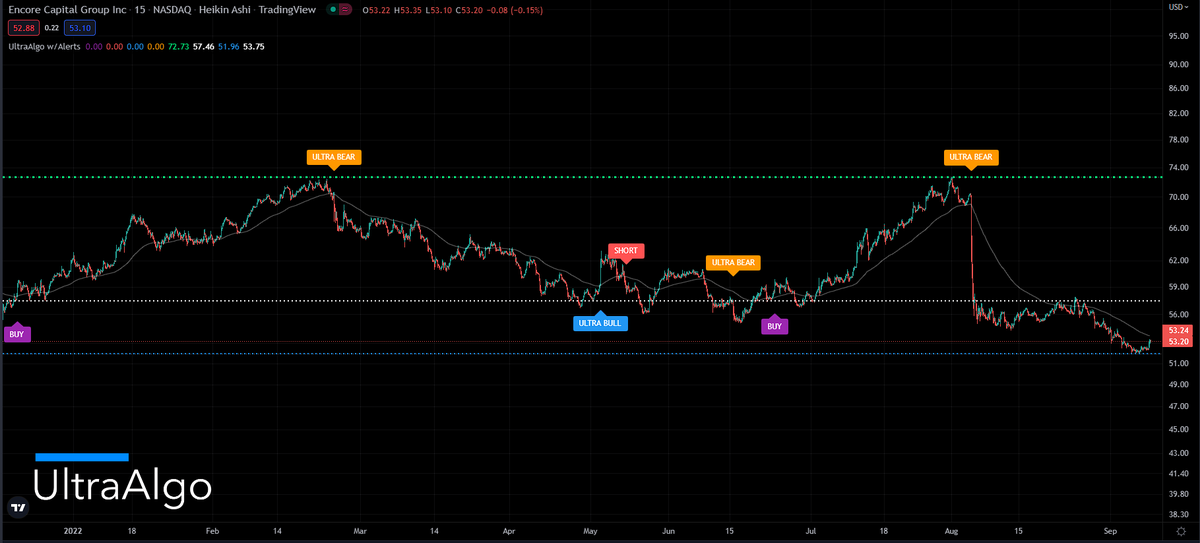Screen dimensions: 1200x543
Task: Open chart settings gear icon
Action: [x=1180, y=532]
